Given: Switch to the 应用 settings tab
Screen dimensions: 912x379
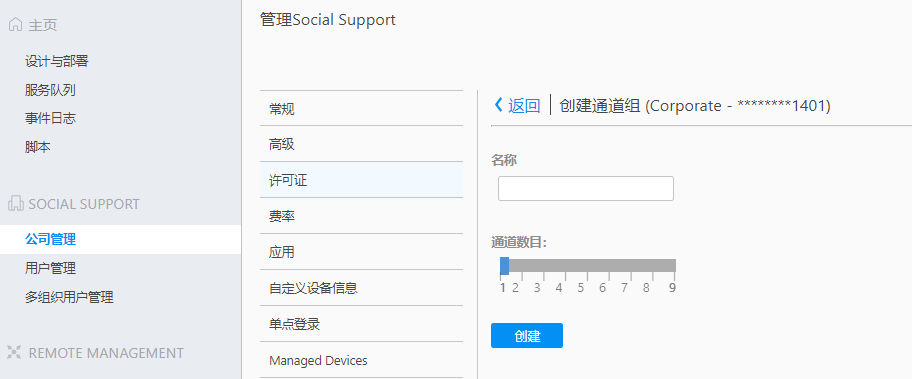Looking at the screenshot, I should tap(361, 252).
